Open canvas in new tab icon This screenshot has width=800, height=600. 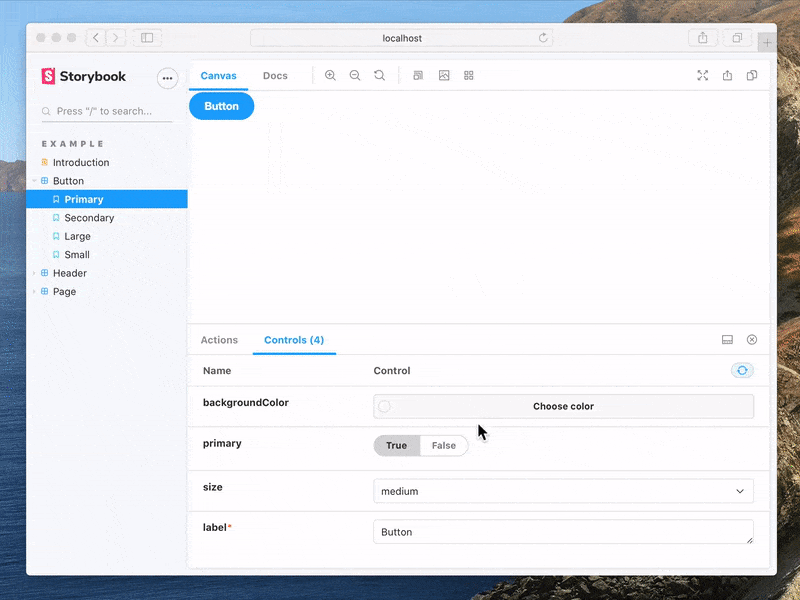727,76
